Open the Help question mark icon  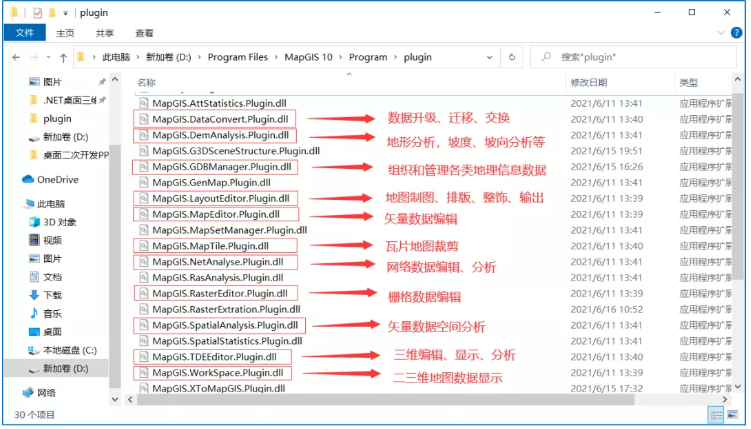pos(737,33)
